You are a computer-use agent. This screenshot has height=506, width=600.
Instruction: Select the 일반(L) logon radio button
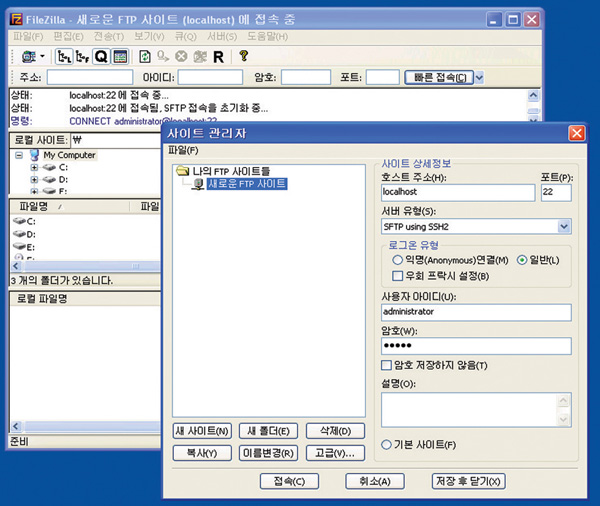click(522, 260)
